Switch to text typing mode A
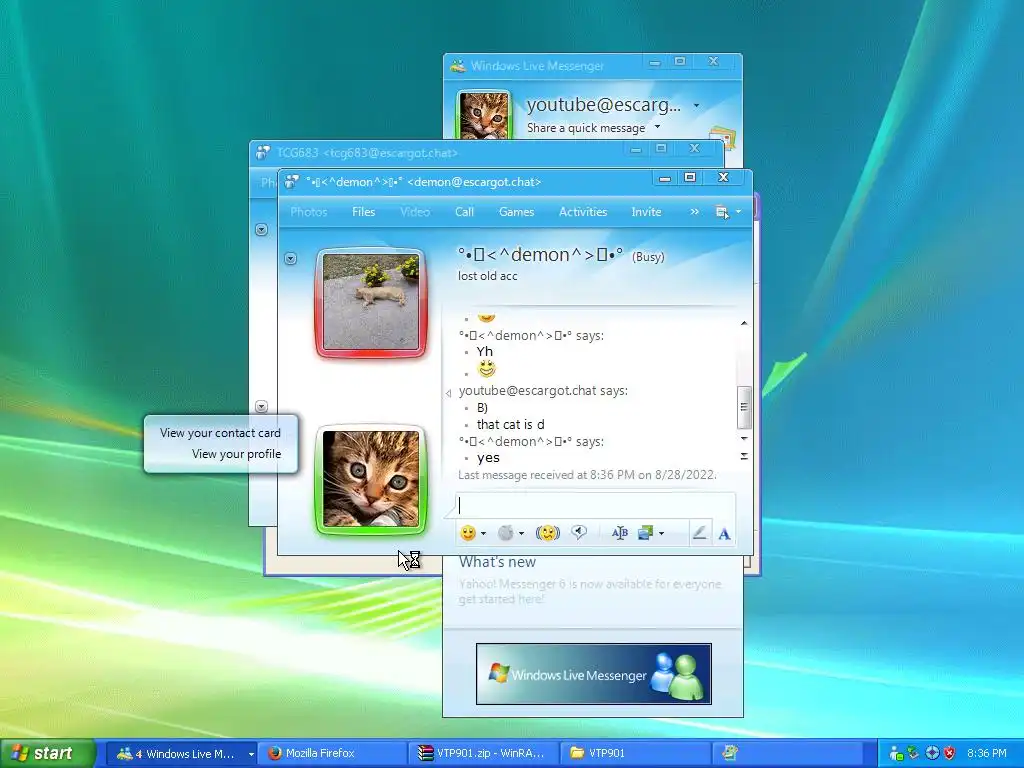The width and height of the screenshot is (1024, 768). tap(724, 534)
